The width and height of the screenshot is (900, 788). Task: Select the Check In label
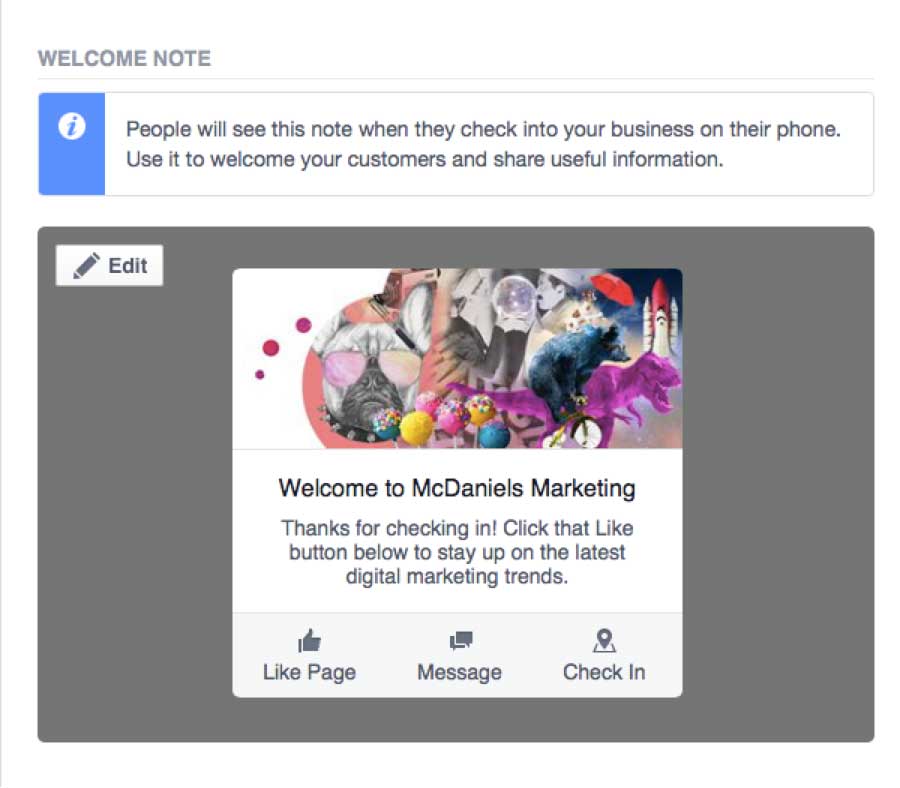tap(604, 672)
